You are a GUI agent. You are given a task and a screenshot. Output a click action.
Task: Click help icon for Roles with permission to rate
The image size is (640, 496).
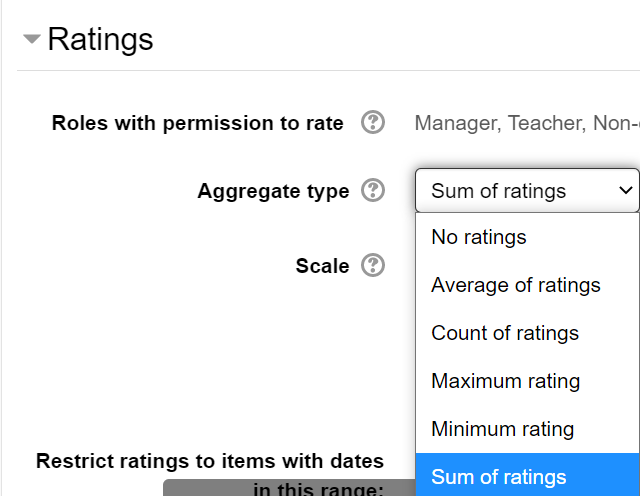[x=373, y=123]
